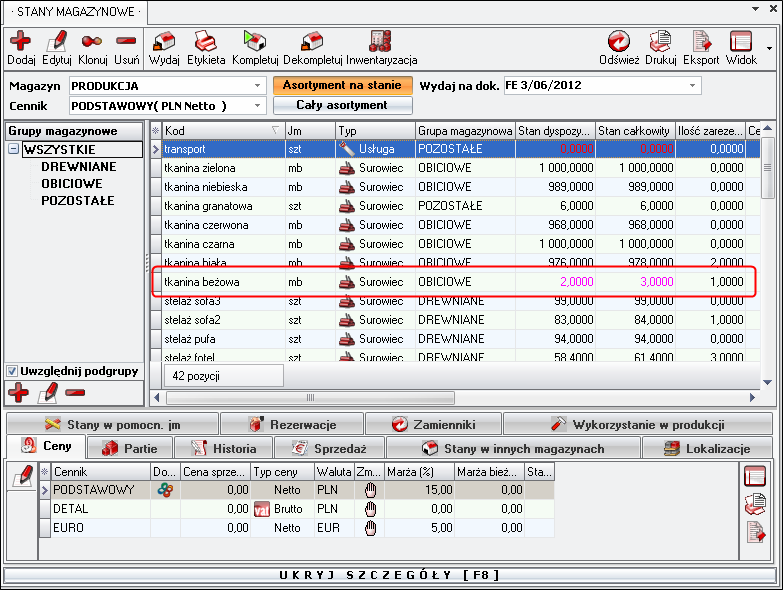Screen dimensions: 783x590
Task: Click the Klonuj toolbar icon
Action: pos(93,41)
